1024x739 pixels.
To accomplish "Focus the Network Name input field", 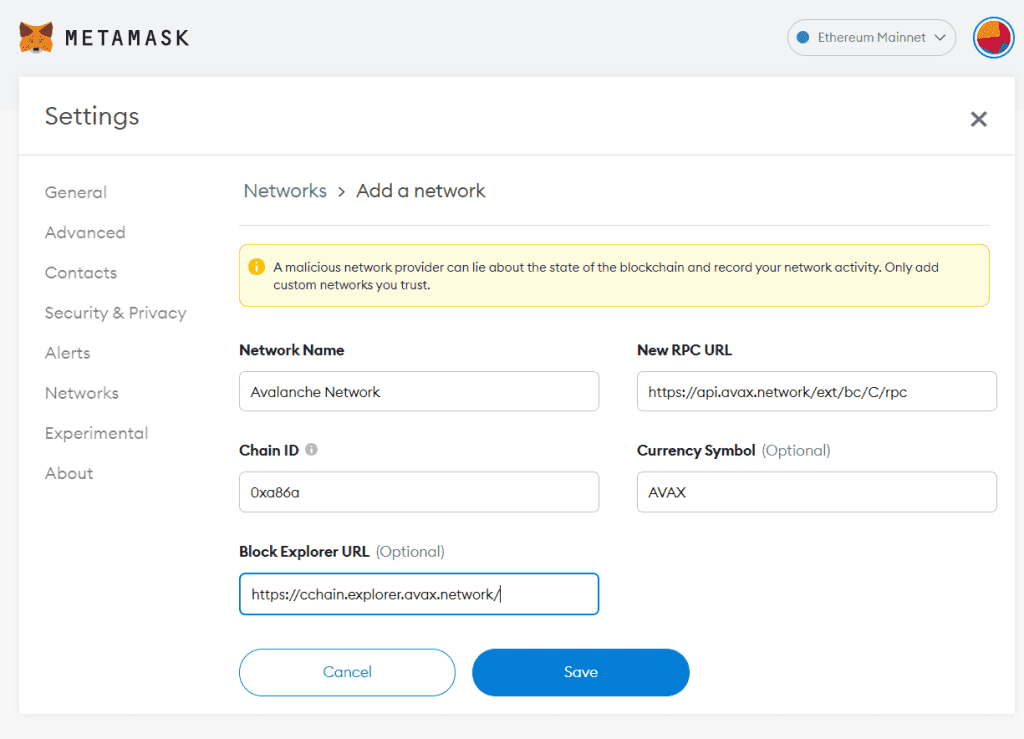I will coord(419,392).
